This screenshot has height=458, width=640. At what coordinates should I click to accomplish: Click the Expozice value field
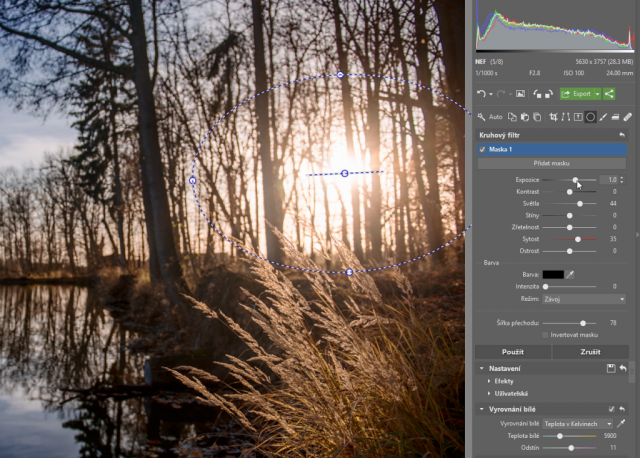click(609, 180)
